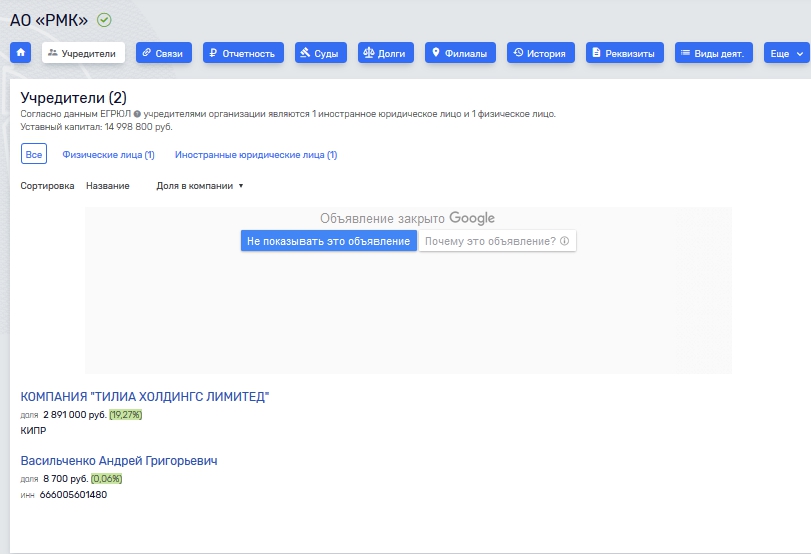
Task: Click Почему это объявление? button
Action: click(x=497, y=241)
